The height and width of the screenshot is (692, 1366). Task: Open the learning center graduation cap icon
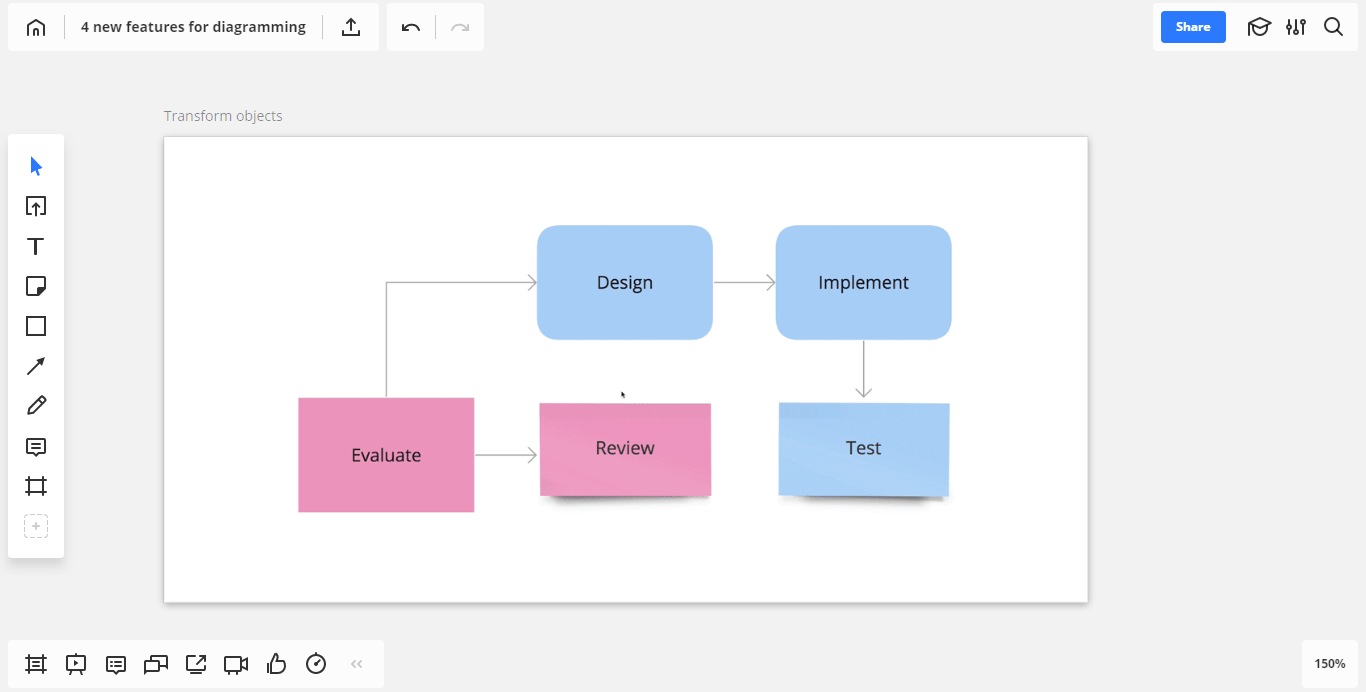(x=1259, y=27)
